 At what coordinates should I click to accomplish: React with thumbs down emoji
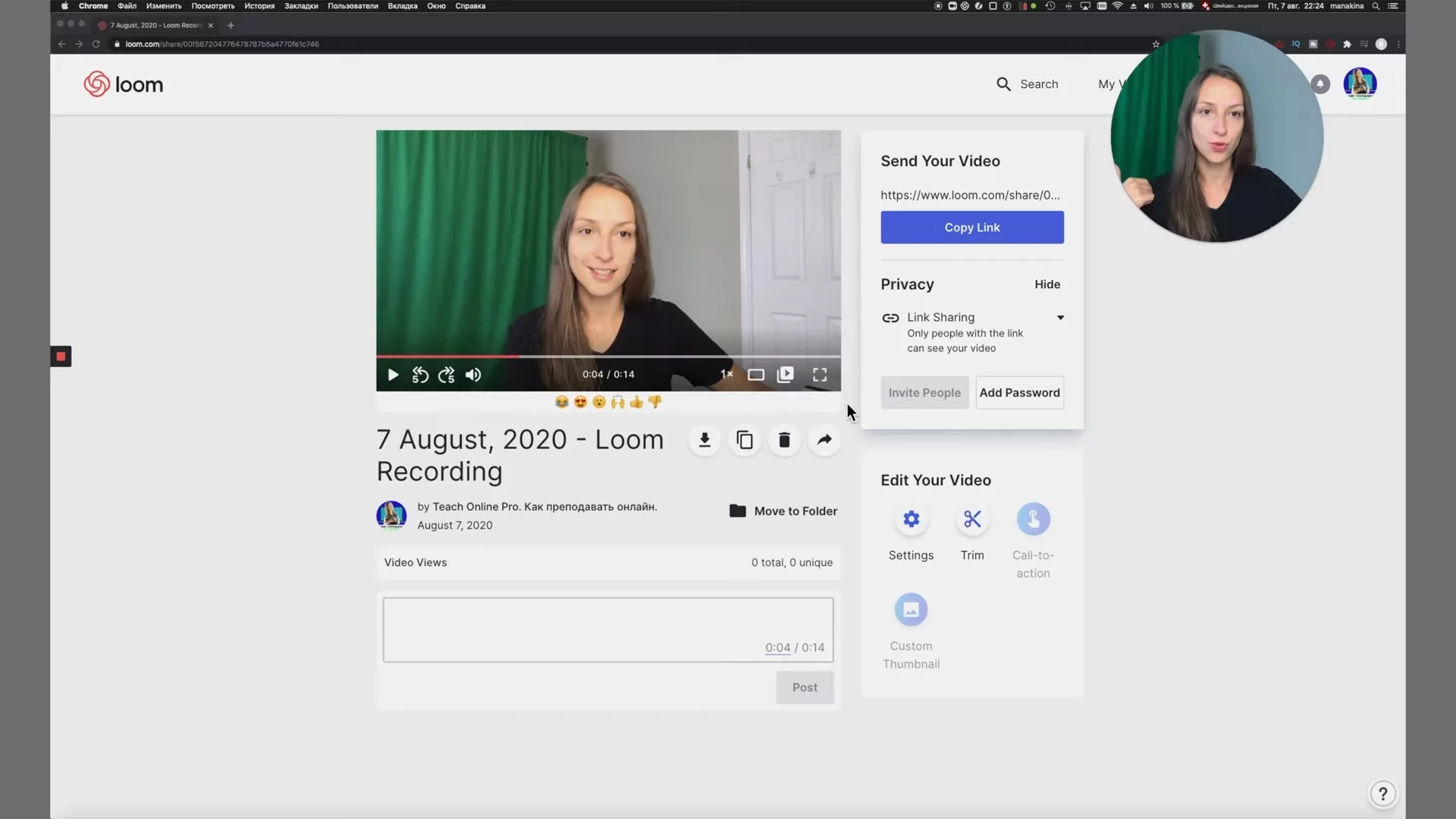(654, 402)
